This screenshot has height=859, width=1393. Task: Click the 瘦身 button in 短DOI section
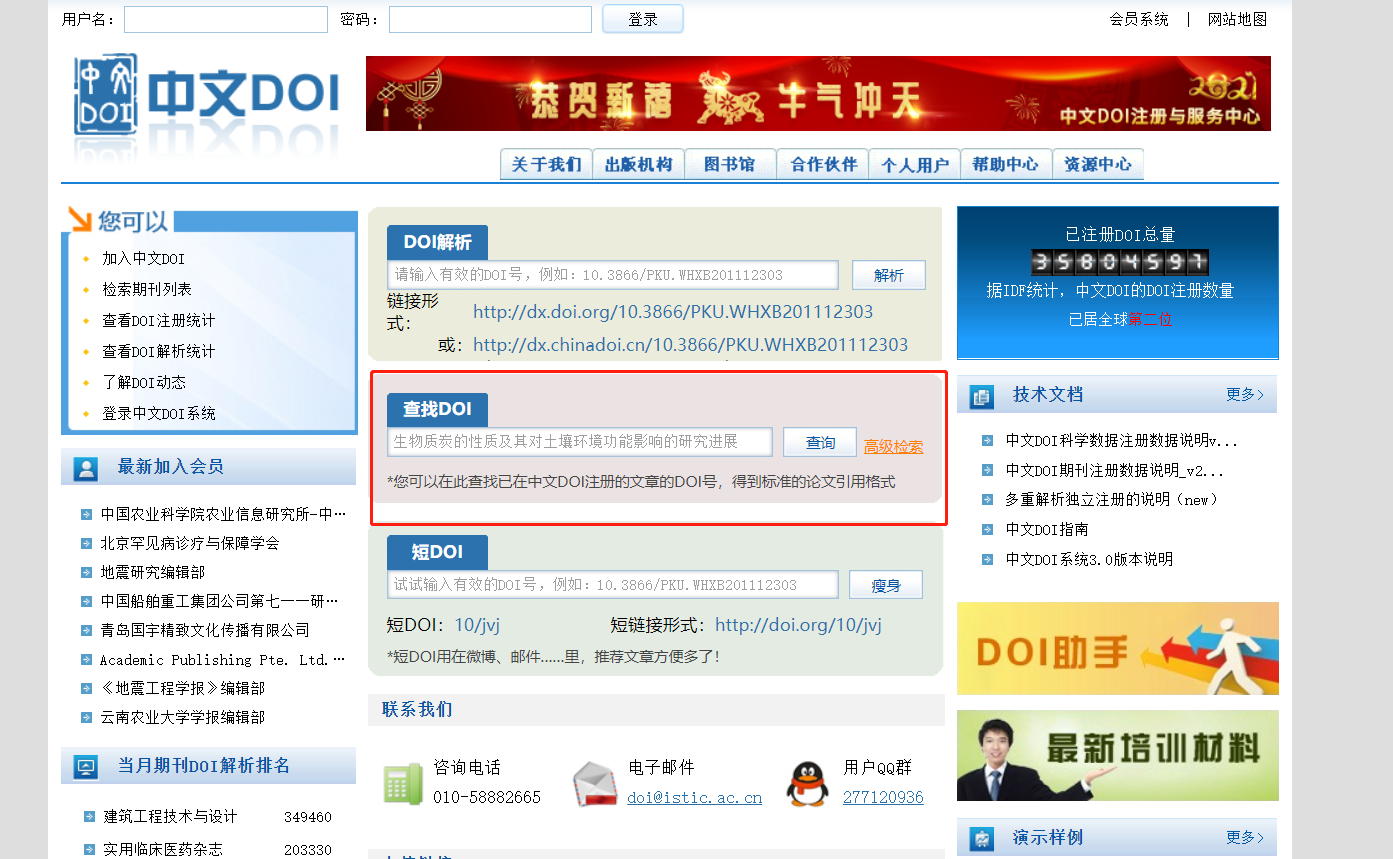(885, 584)
